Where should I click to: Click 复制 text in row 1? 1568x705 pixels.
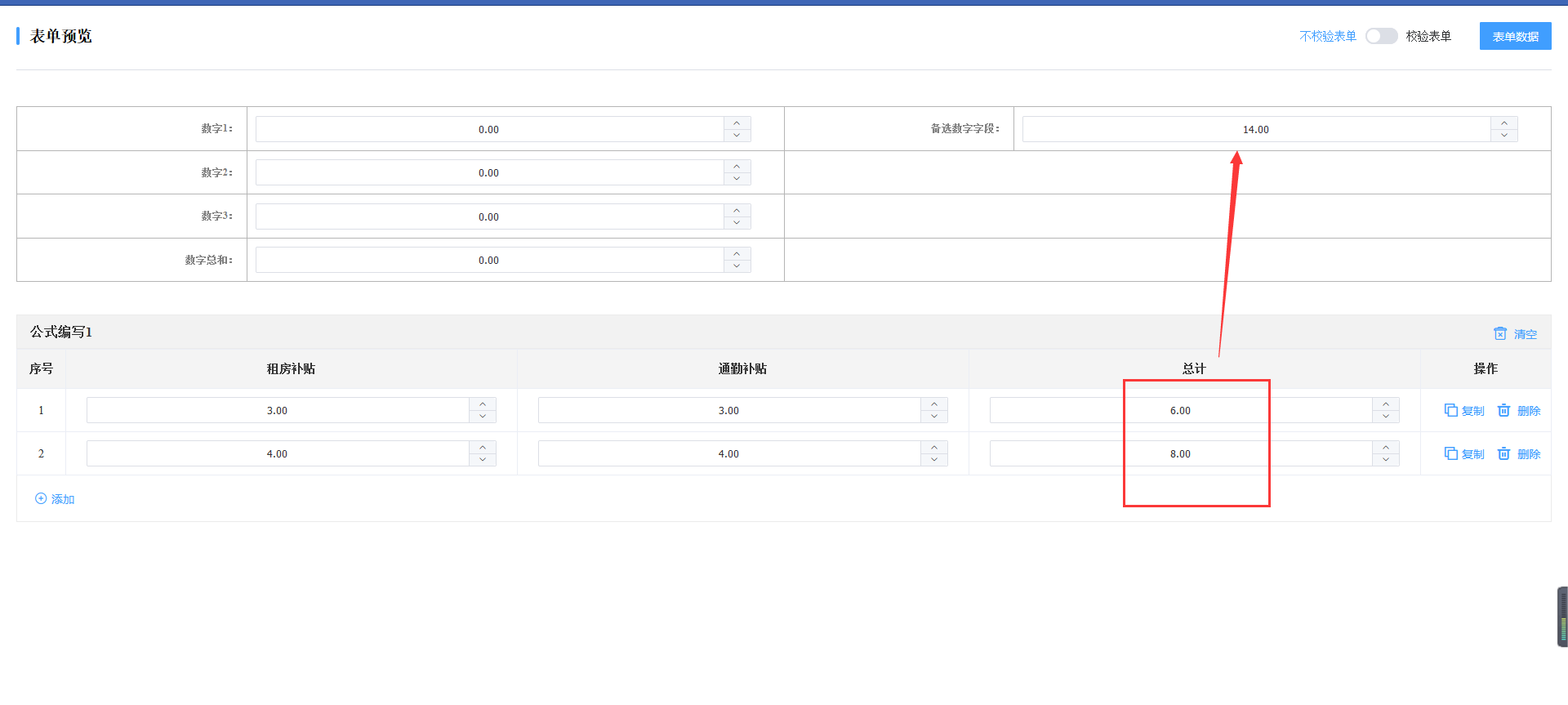[x=1473, y=411]
